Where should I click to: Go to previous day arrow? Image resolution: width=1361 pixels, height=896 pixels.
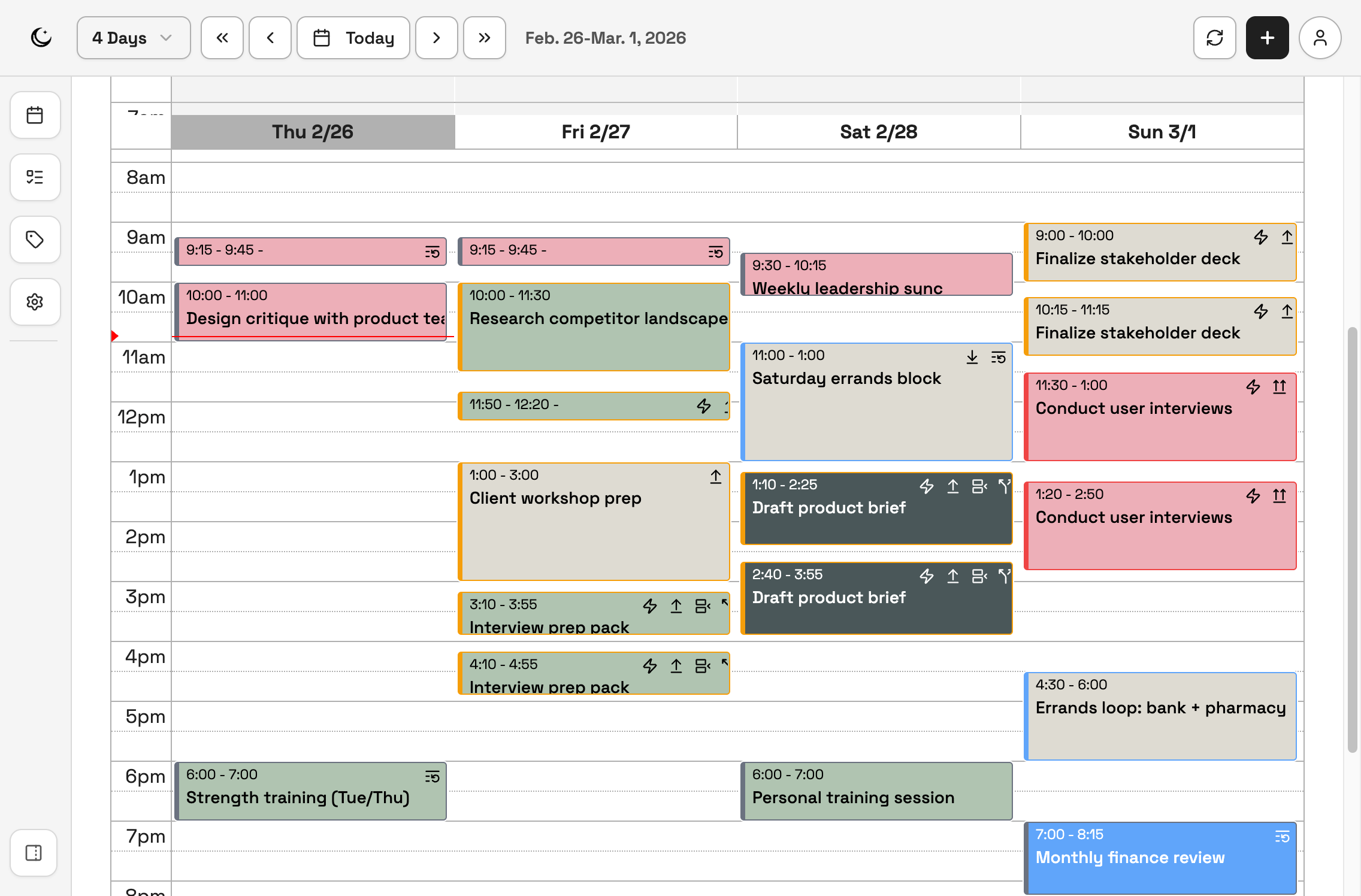pos(270,38)
